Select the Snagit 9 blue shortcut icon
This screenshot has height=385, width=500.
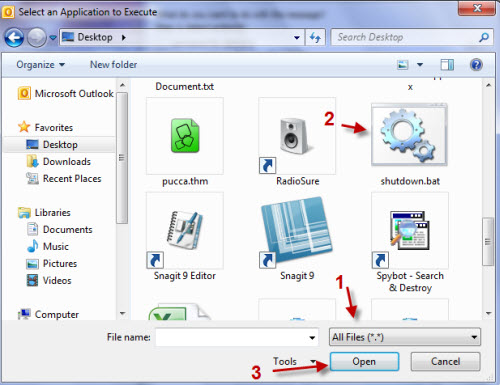pos(297,231)
